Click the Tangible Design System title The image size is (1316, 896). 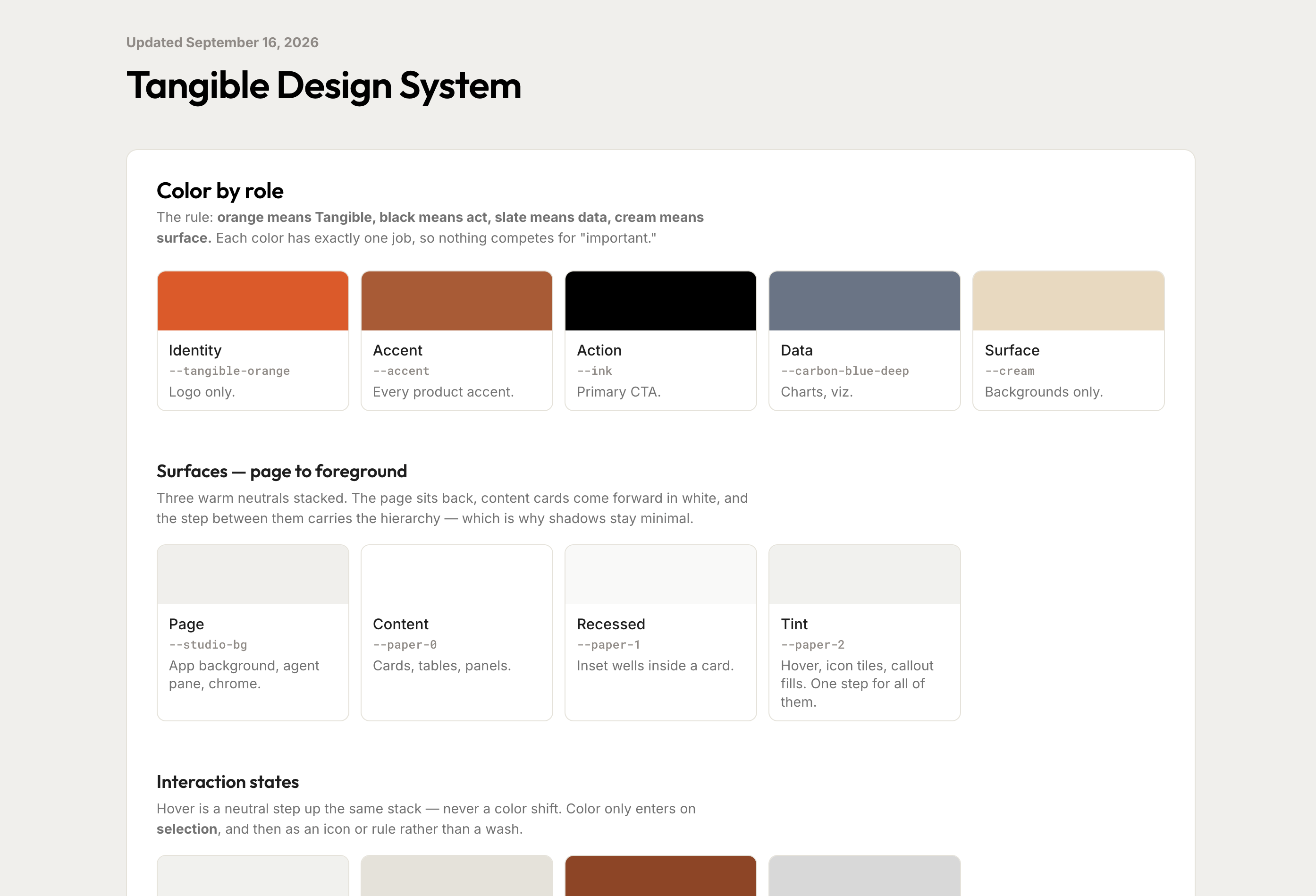pos(323,86)
